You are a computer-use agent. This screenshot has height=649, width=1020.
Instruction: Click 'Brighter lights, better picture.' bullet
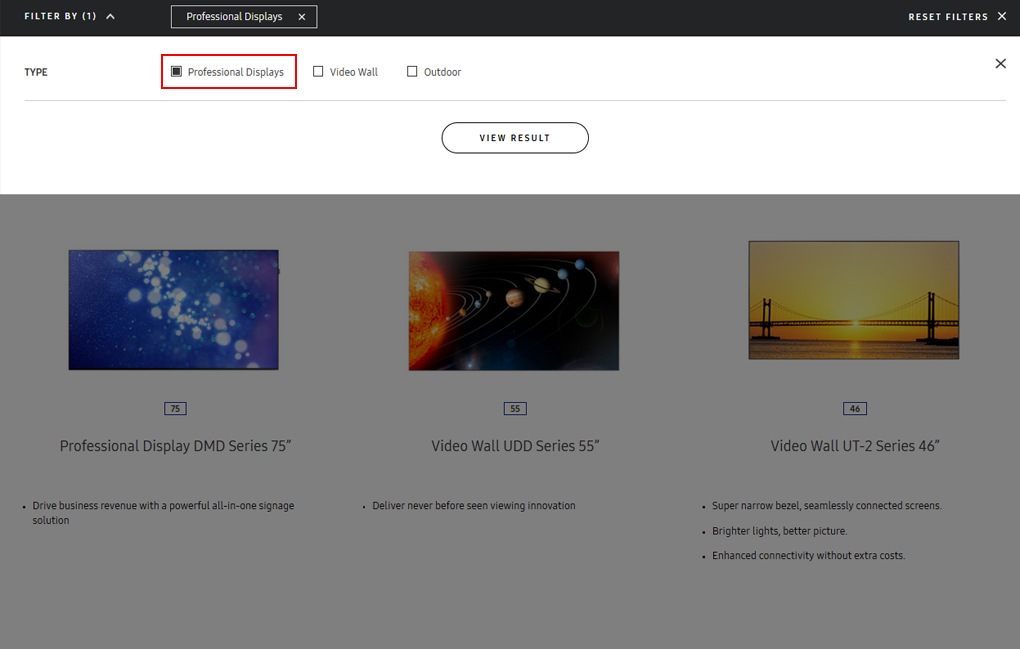[x=779, y=531]
